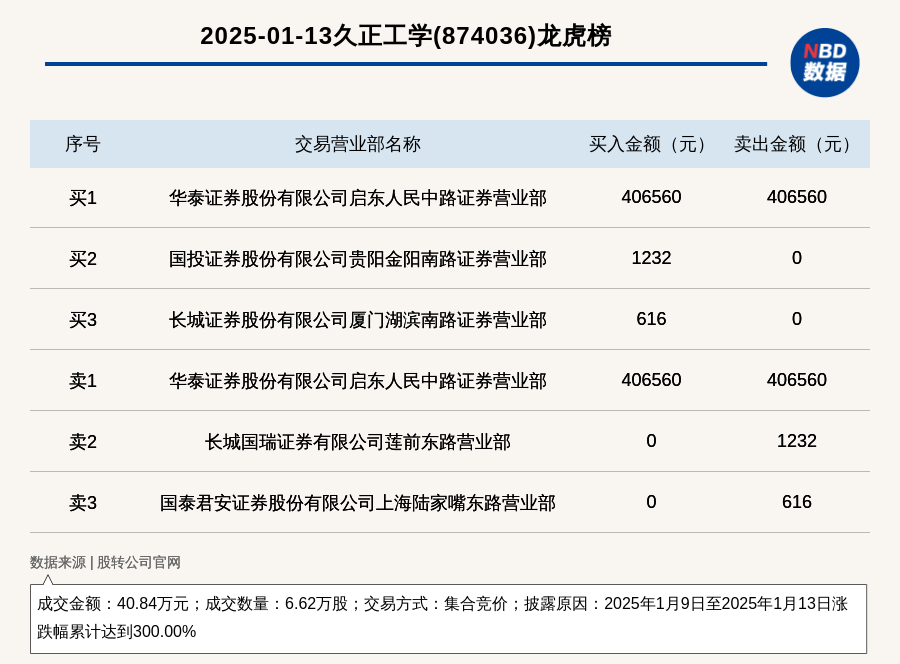This screenshot has width=900, height=664.
Task: Click buy amount 616 in 买3 row
Action: point(651,319)
